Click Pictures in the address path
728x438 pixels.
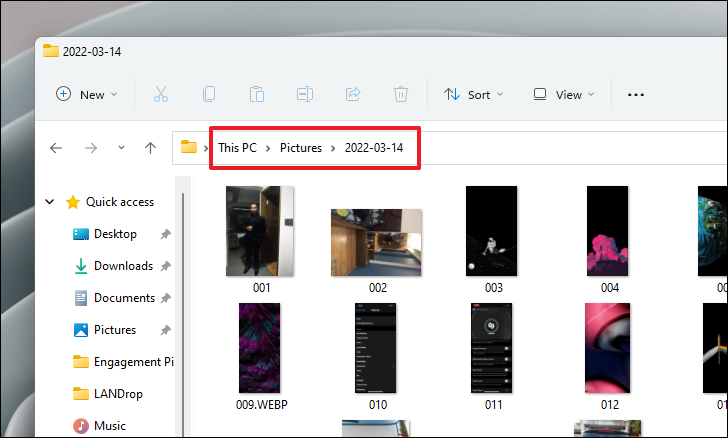coord(301,148)
